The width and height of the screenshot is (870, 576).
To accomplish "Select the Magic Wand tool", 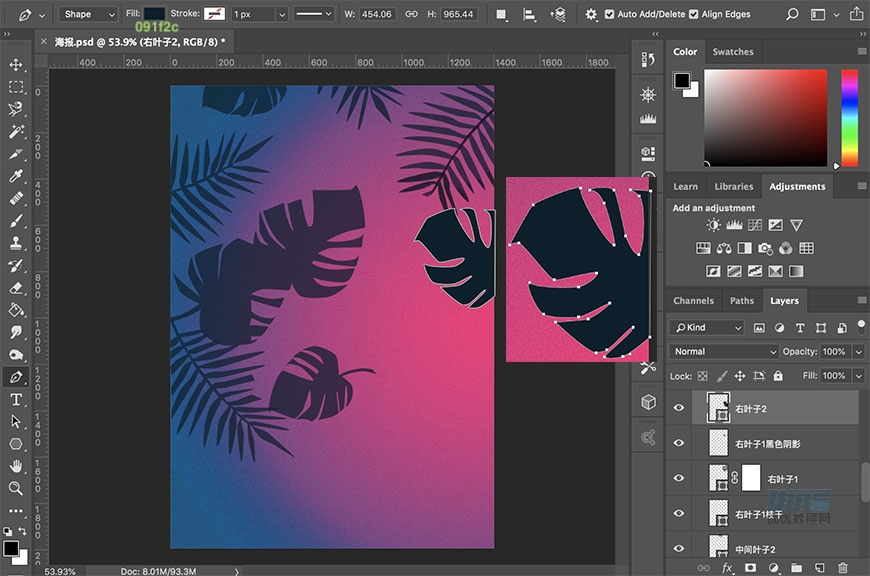I will [x=16, y=131].
